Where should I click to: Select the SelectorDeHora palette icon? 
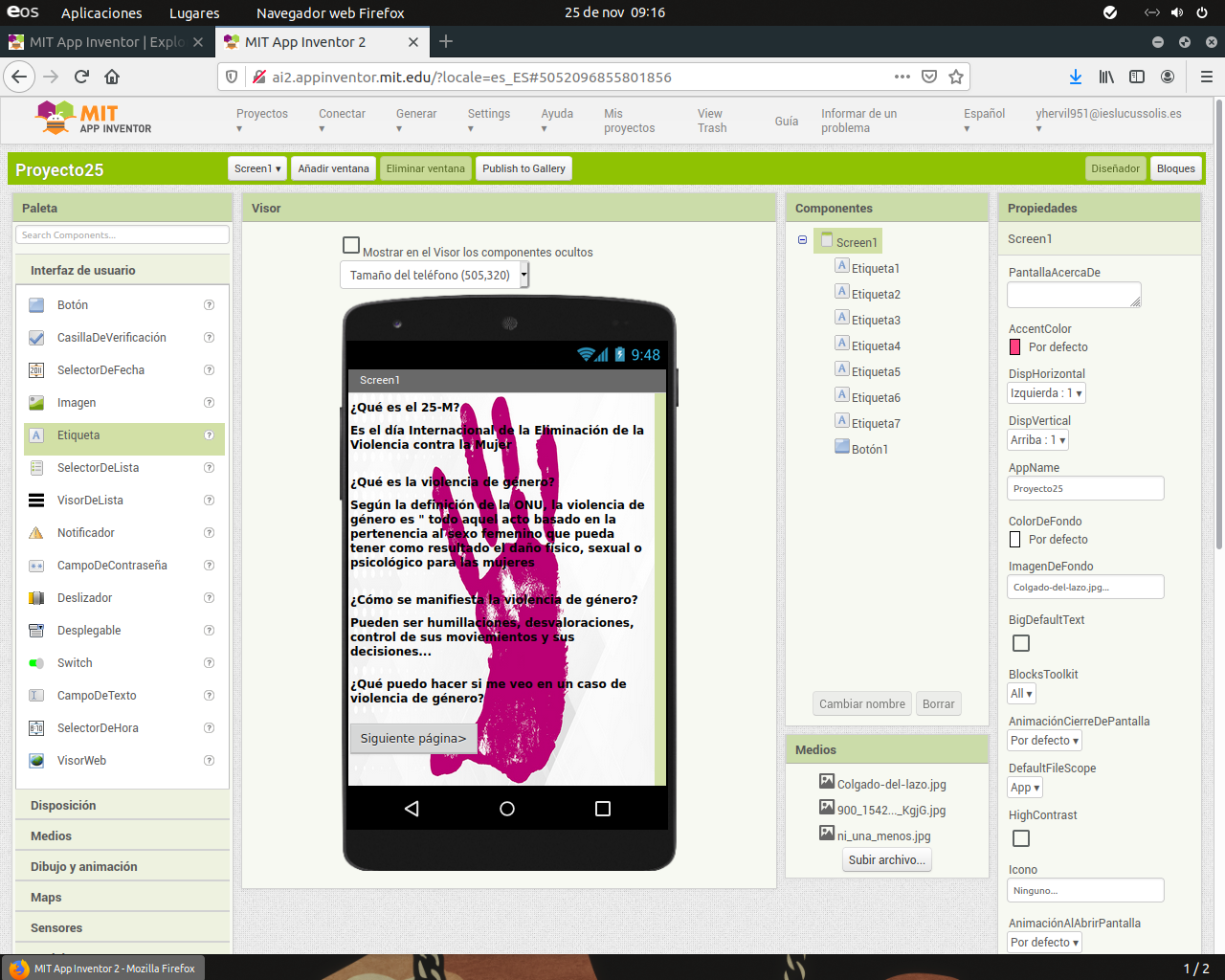point(36,728)
